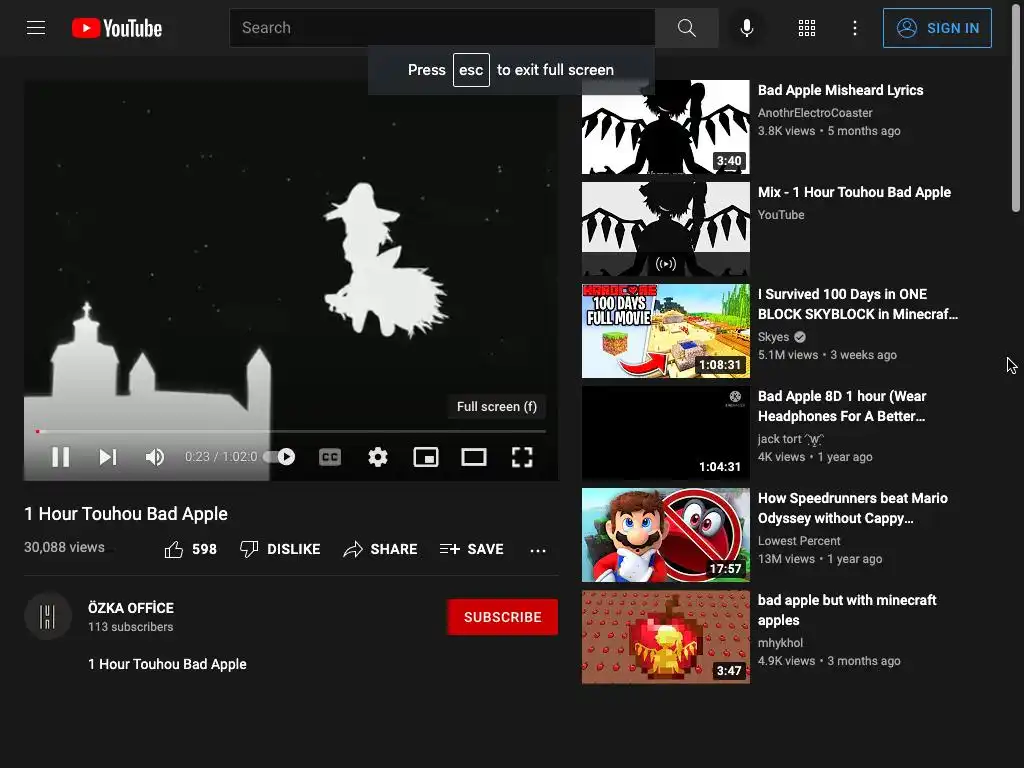Start voice search with microphone
Screen dimensions: 1024x768
point(746,28)
